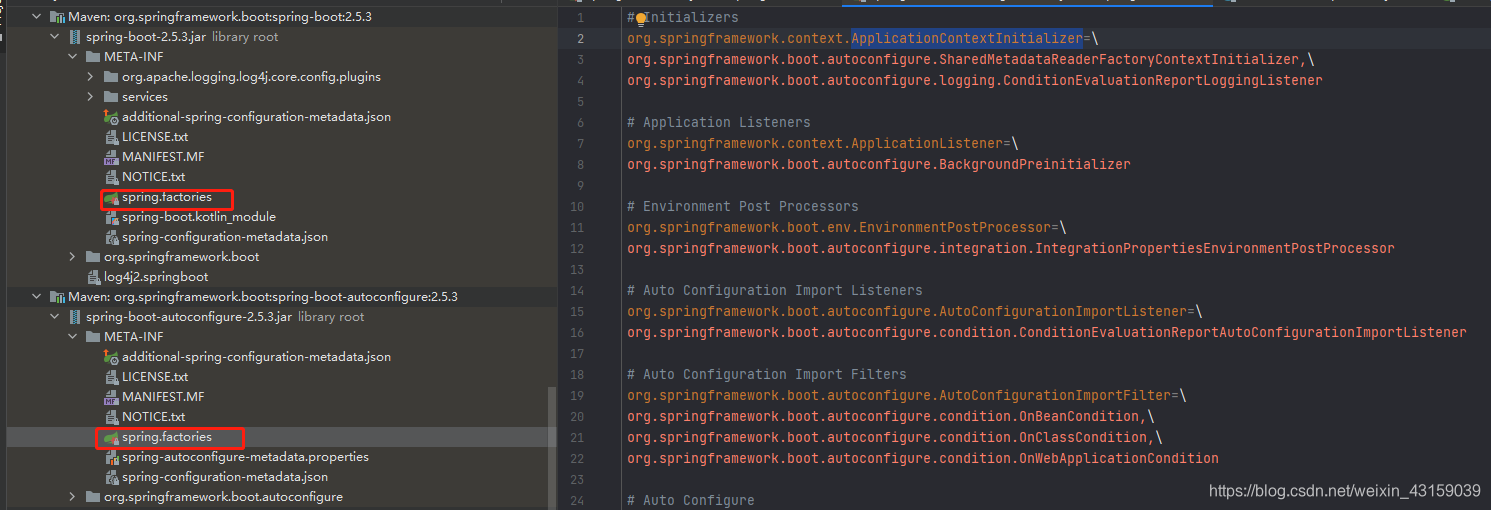Click the ConditionEvaluationReportLoggingListener line
1491x510 pixels.
point(975,80)
